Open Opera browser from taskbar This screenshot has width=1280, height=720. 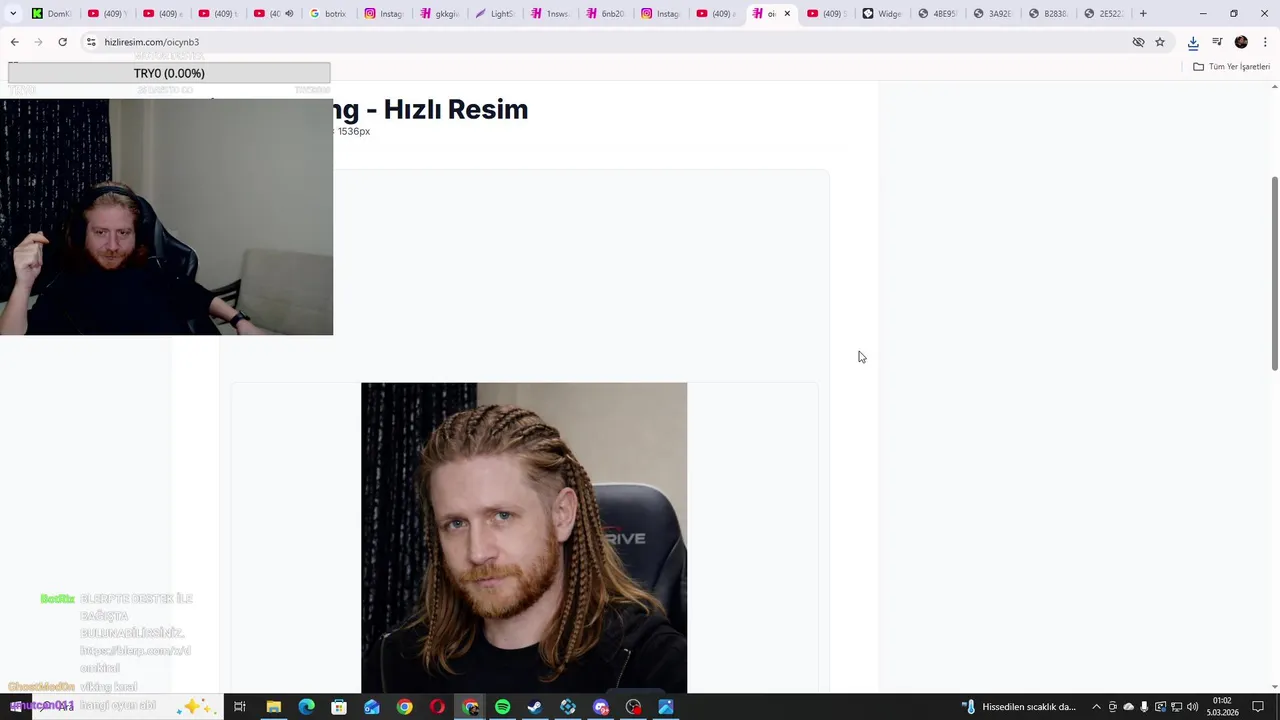click(x=437, y=707)
